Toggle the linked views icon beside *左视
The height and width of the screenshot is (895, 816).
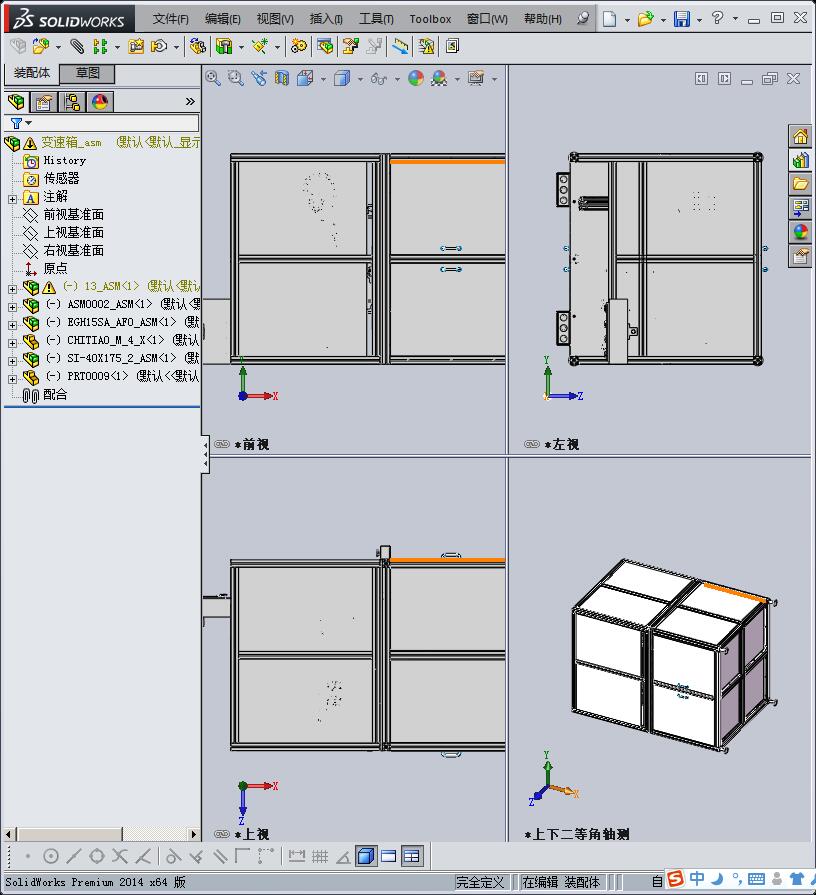click(x=532, y=444)
